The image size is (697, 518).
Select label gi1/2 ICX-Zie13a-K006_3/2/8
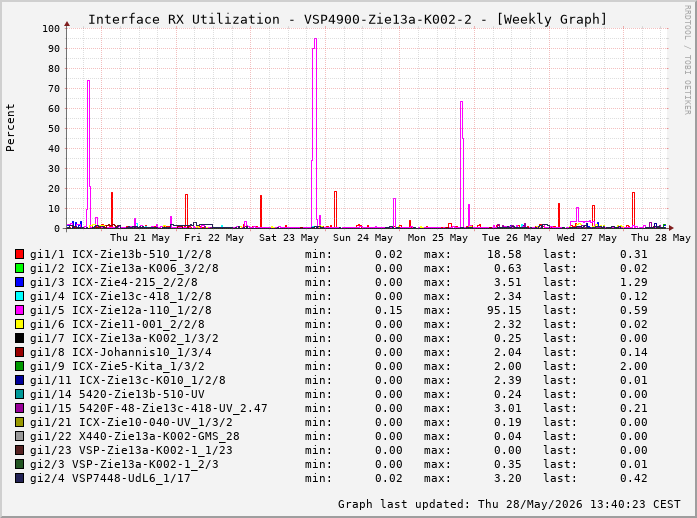point(124,268)
